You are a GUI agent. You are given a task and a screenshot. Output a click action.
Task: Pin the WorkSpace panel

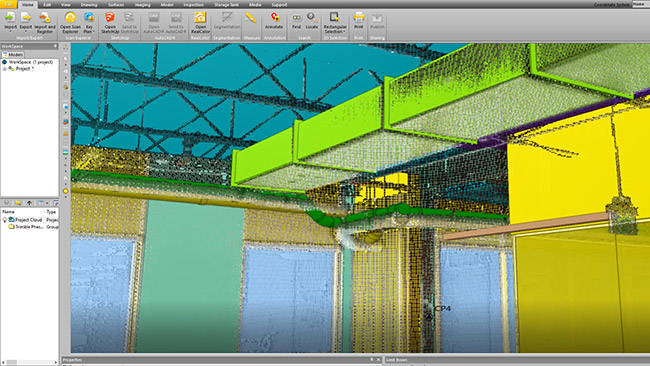[56, 46]
